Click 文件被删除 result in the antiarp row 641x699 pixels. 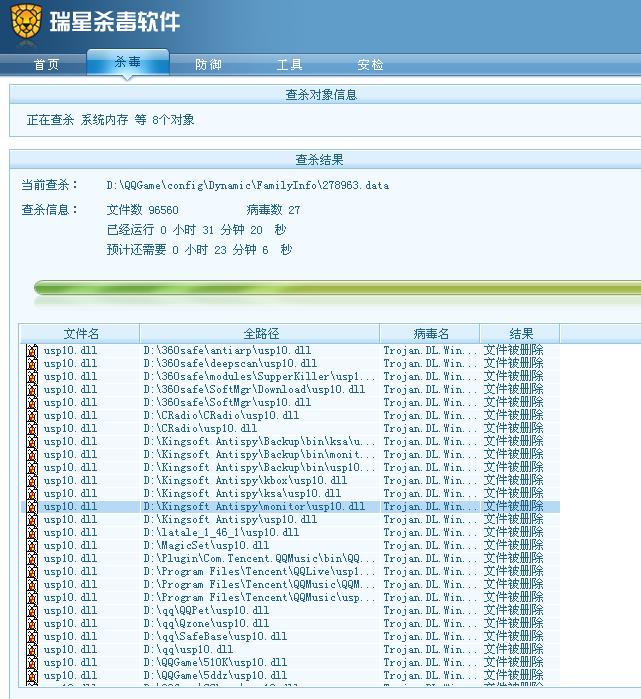point(514,350)
